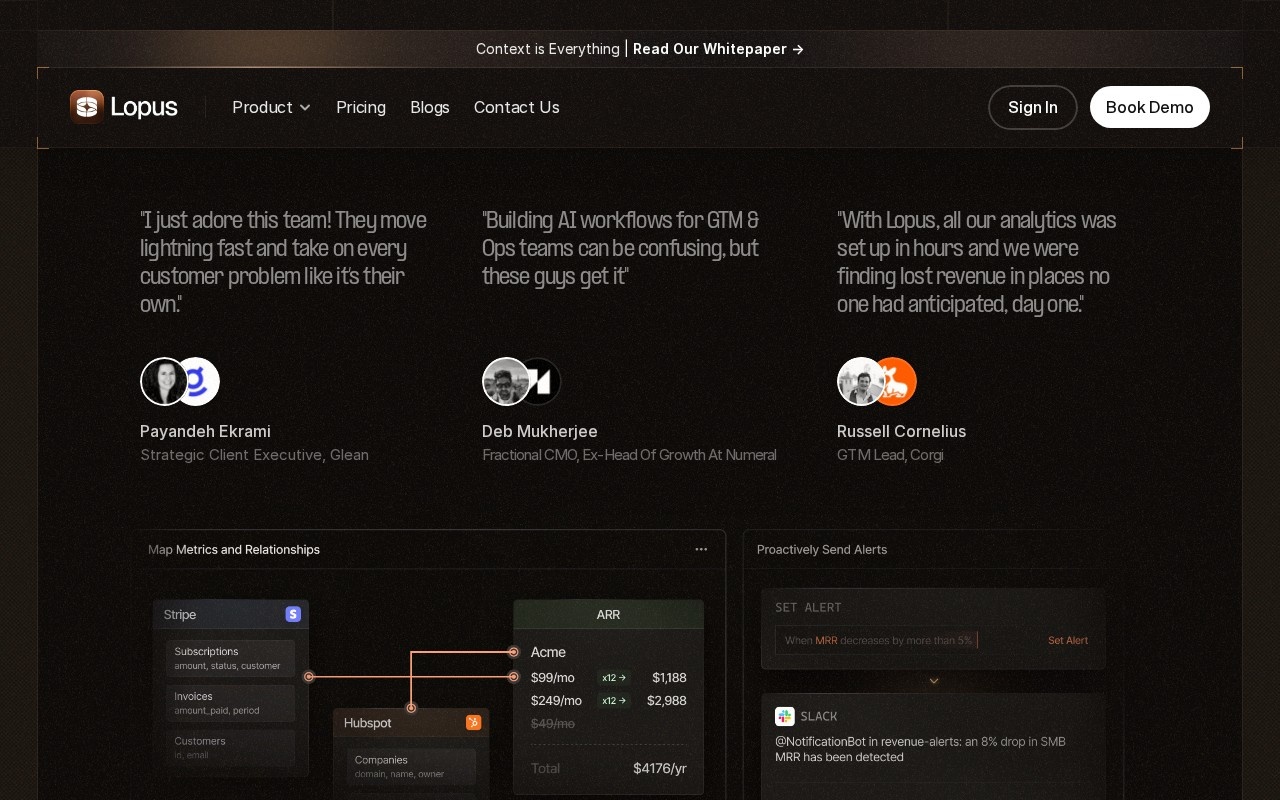Click the Corgi company logo
The width and height of the screenshot is (1280, 800).
point(895,381)
